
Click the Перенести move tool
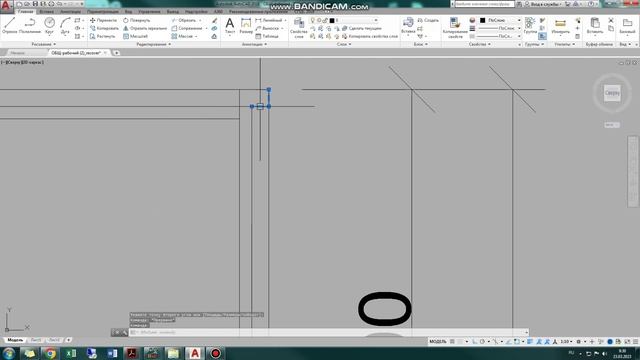(104, 20)
